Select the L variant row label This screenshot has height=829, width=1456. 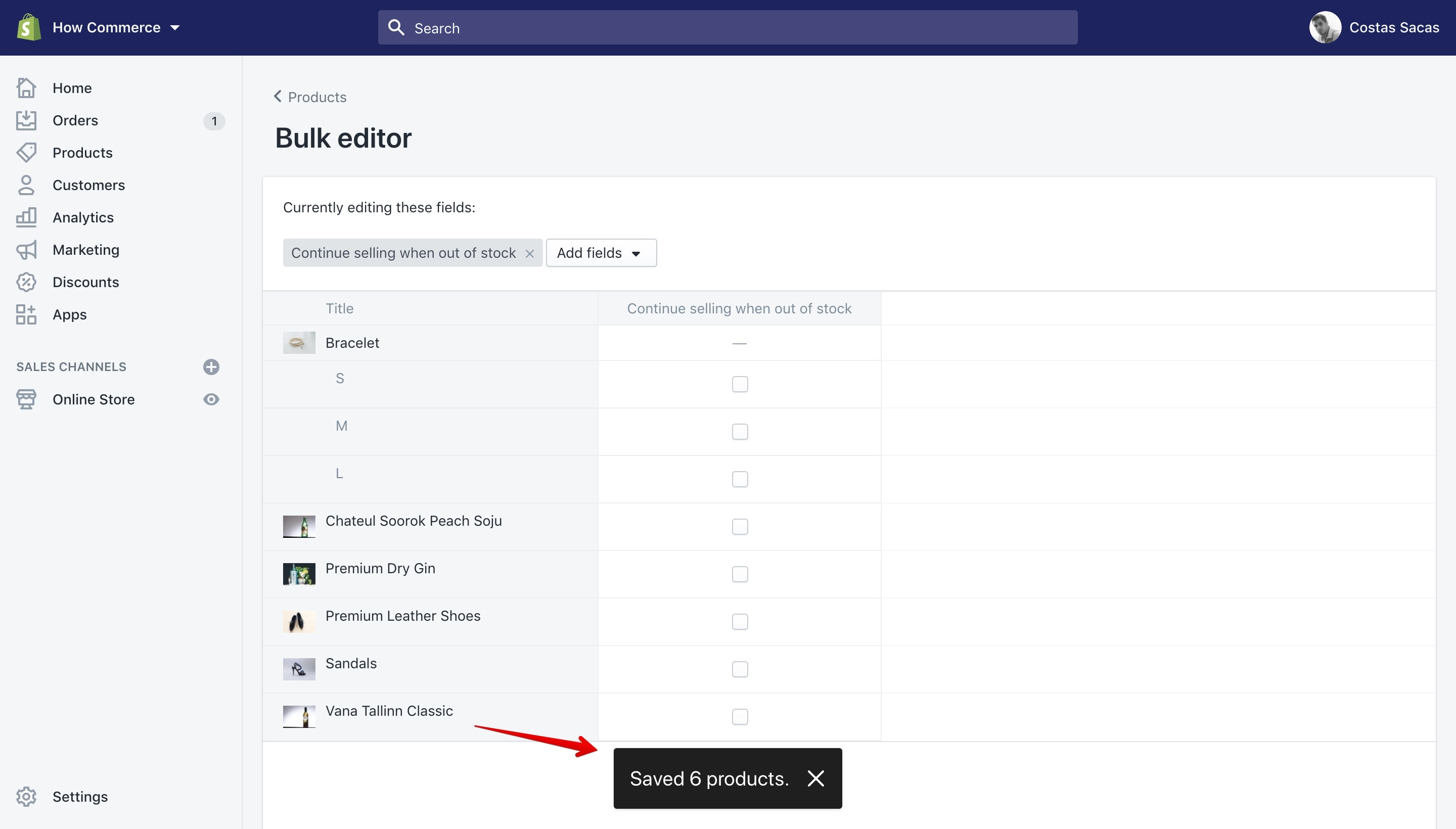pyautogui.click(x=339, y=474)
